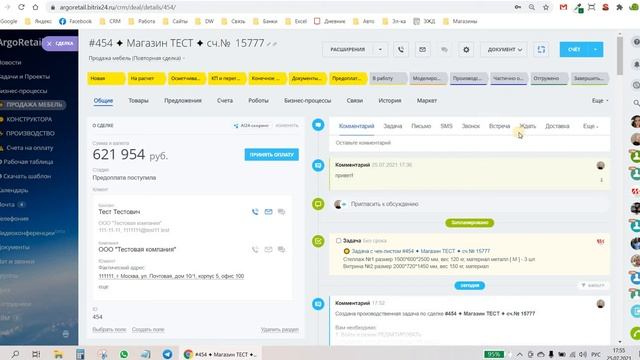This screenshot has height=360, width=640.
Task: Click chat icon for ООО Тестовая компания
Action: tap(281, 249)
